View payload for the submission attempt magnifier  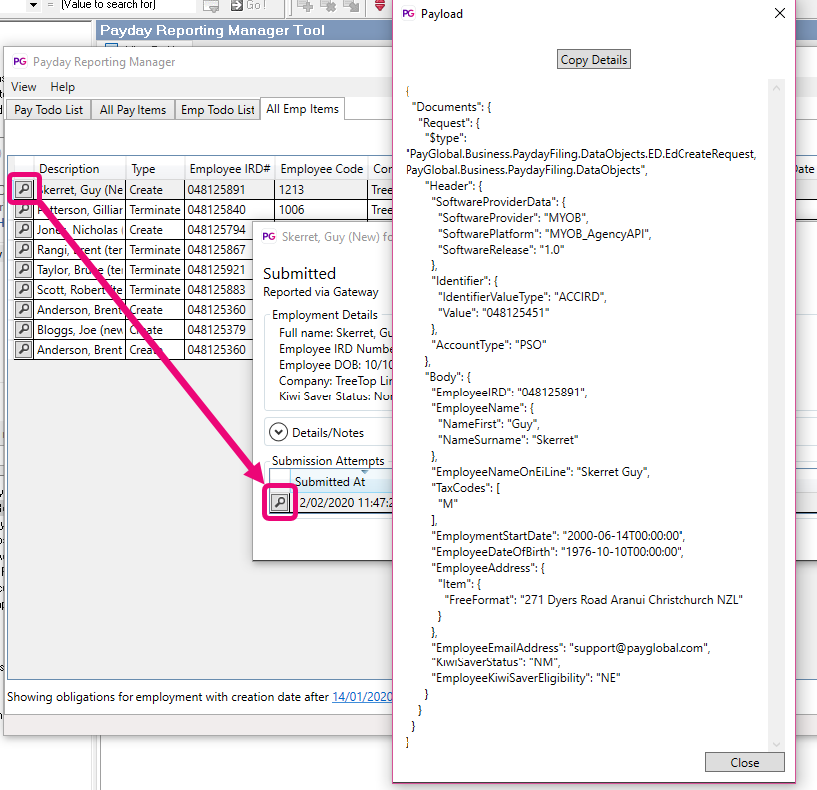[x=281, y=502]
